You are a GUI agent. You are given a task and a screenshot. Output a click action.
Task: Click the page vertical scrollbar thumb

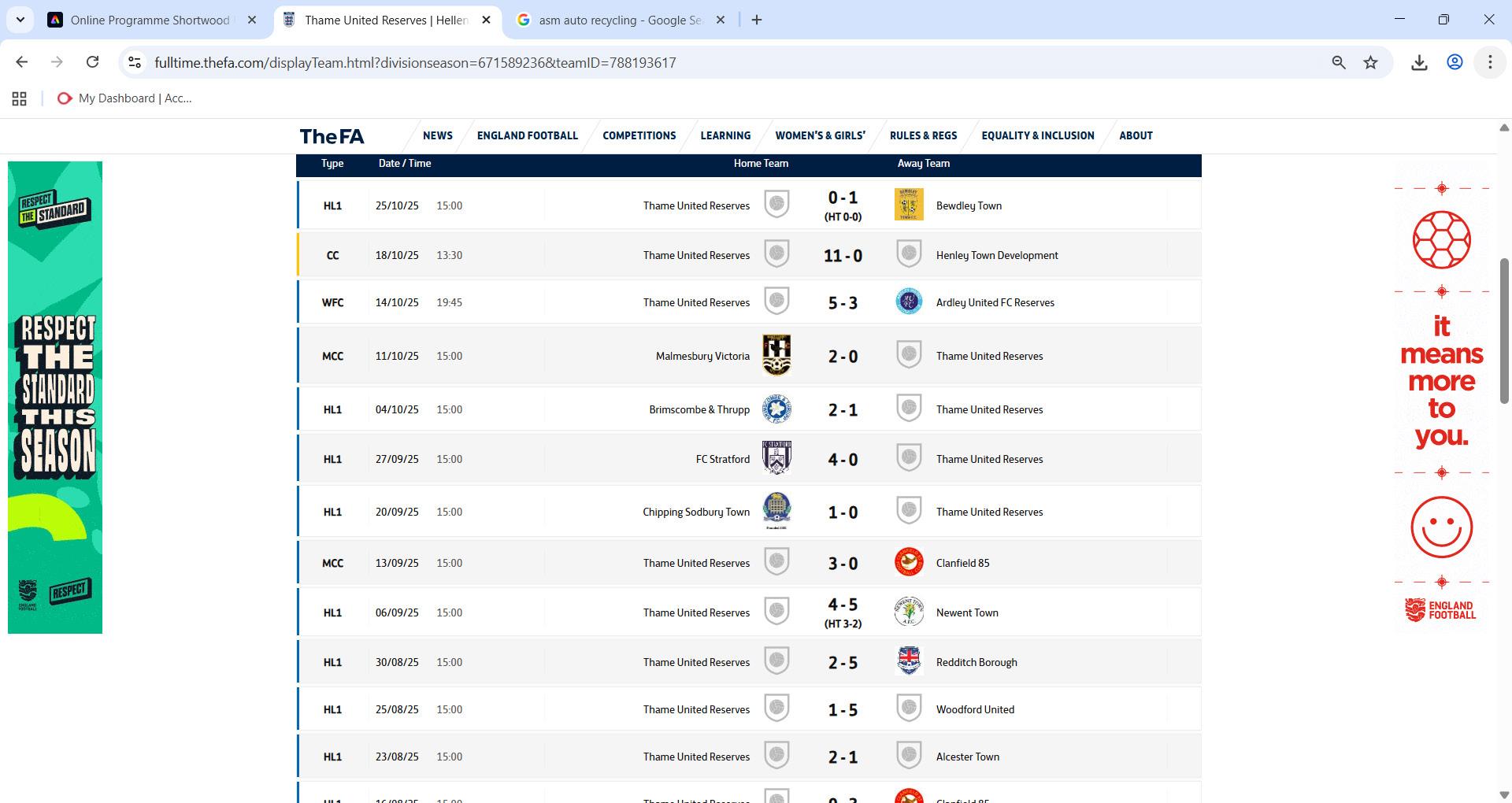click(1504, 331)
